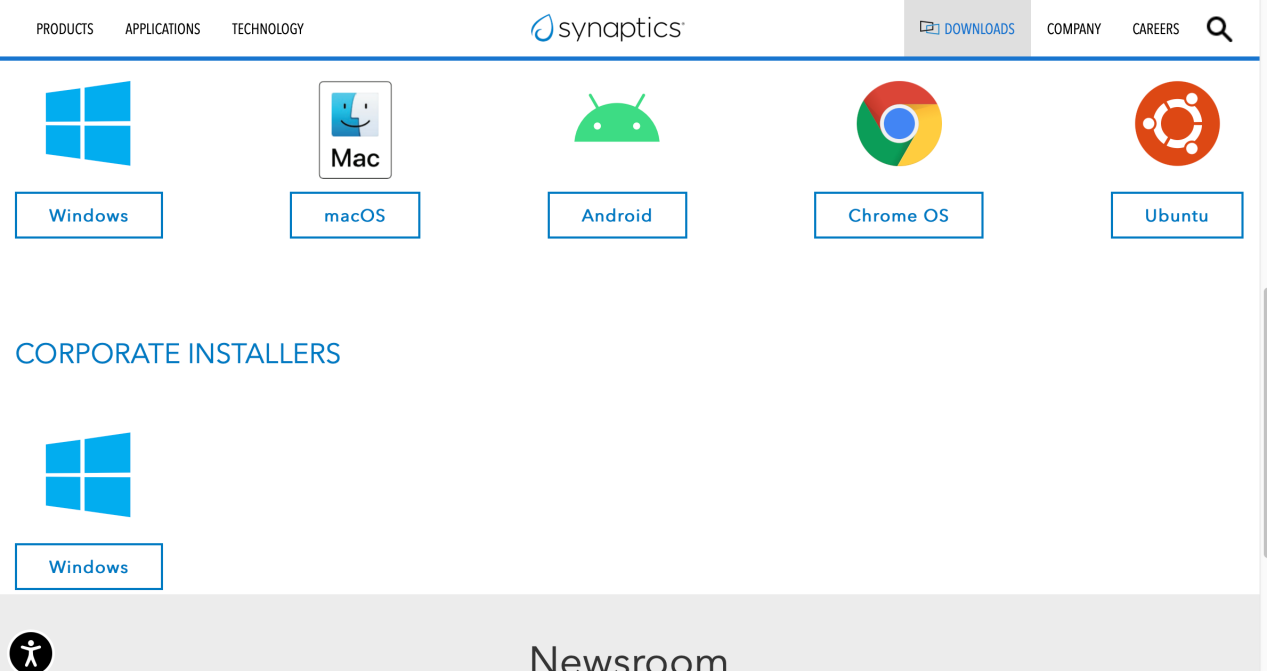Open the search magnifier icon

pyautogui.click(x=1219, y=29)
